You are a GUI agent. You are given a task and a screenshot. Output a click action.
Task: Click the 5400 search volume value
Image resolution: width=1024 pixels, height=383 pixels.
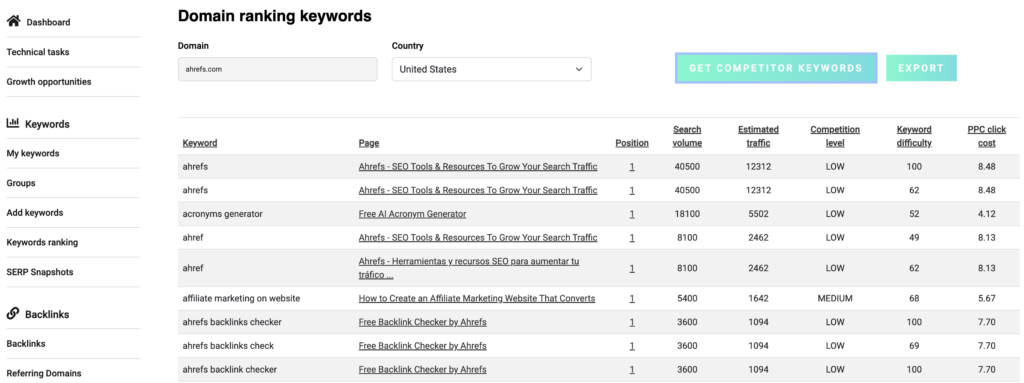687,298
